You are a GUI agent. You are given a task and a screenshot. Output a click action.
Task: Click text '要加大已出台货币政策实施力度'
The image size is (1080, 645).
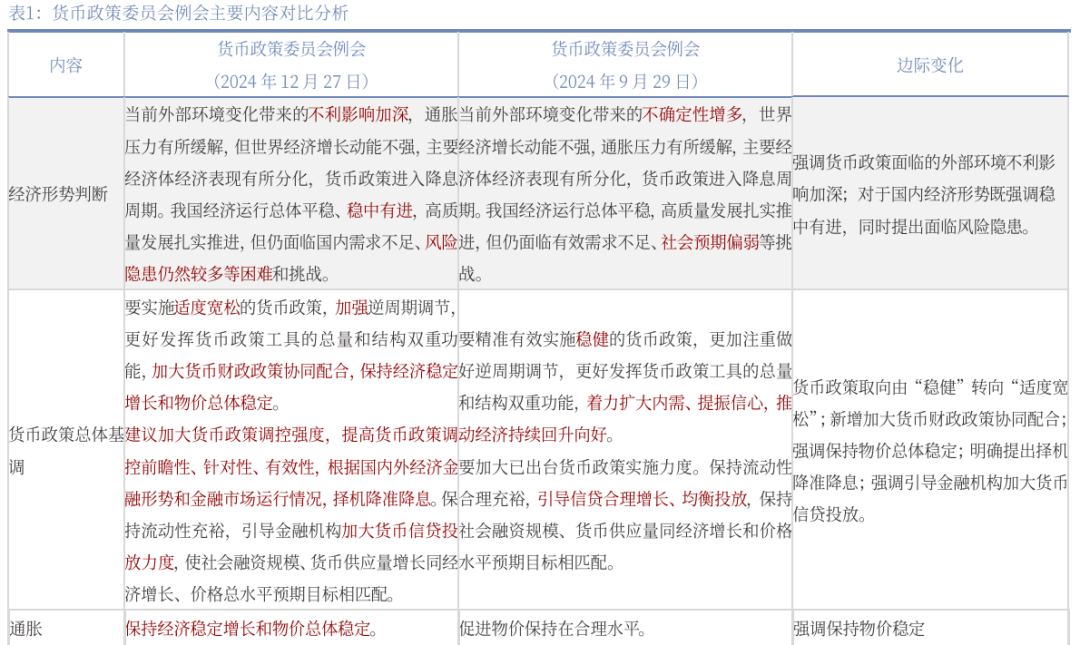(x=576, y=467)
